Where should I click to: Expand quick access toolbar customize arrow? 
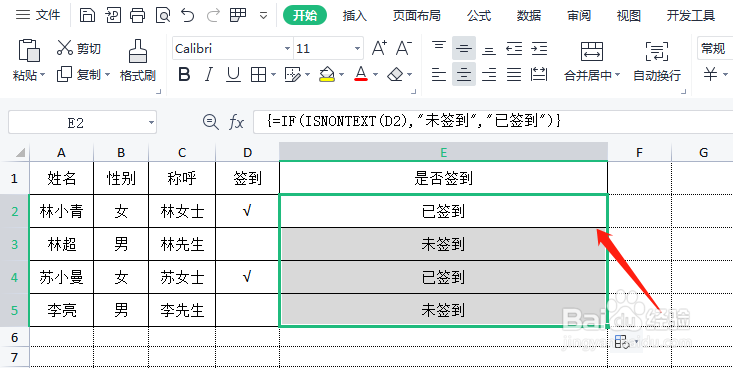tap(264, 15)
